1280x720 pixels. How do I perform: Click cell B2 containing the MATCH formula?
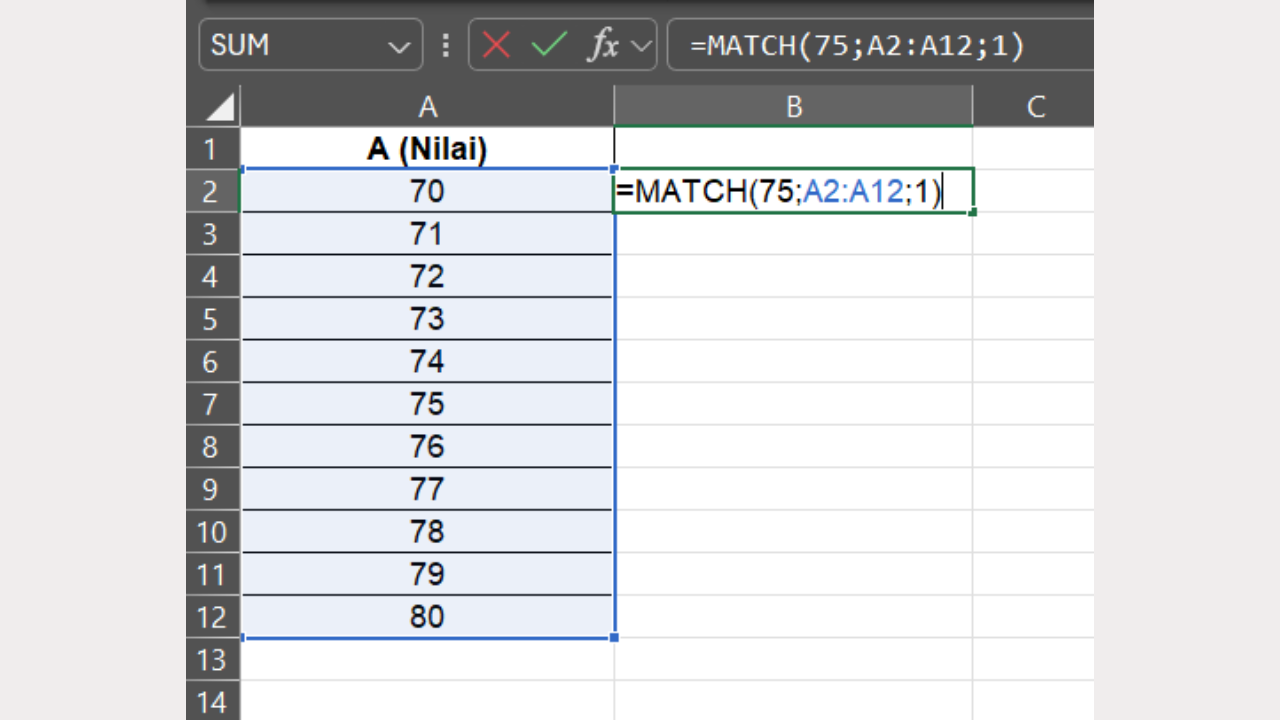pyautogui.click(x=793, y=191)
